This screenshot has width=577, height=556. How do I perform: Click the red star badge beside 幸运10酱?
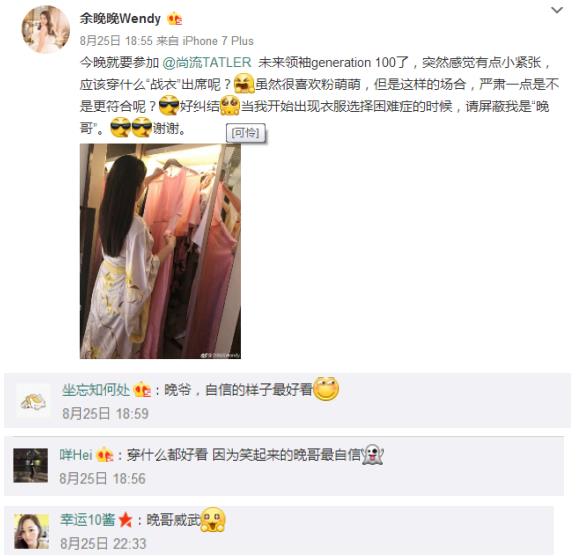pyautogui.click(x=125, y=520)
